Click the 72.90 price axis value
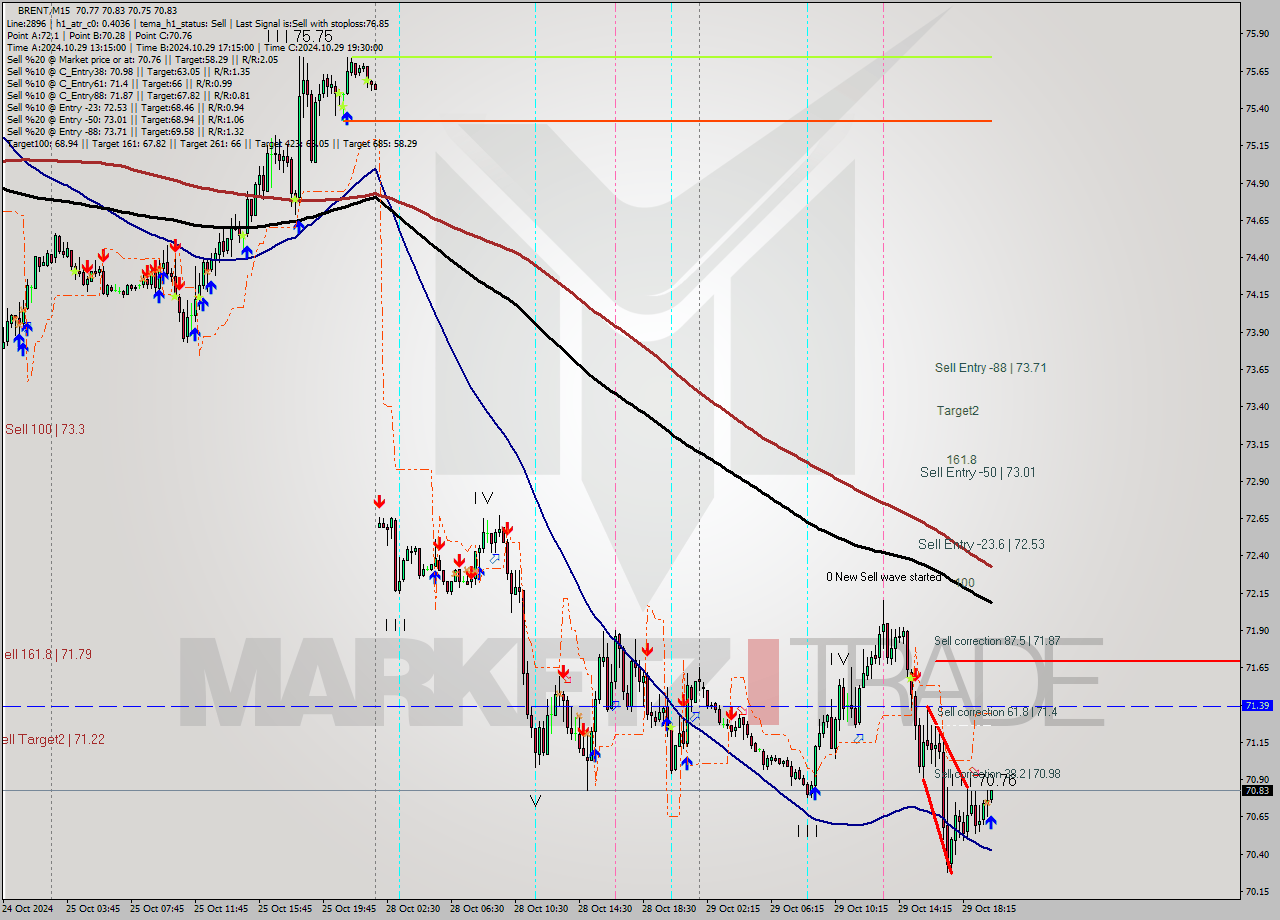 1257,482
